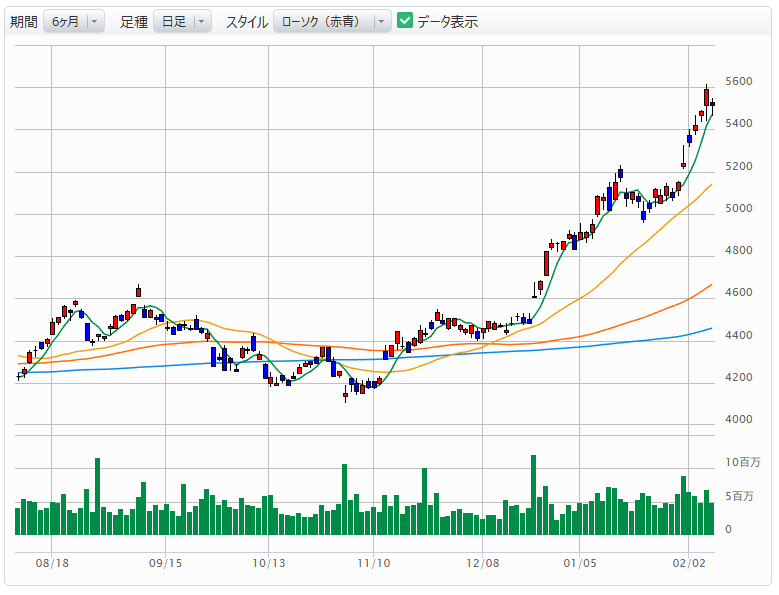Viewport: 779px width, 595px height.
Task: Click the 01/05 date on the time axis
Action: pyautogui.click(x=580, y=565)
